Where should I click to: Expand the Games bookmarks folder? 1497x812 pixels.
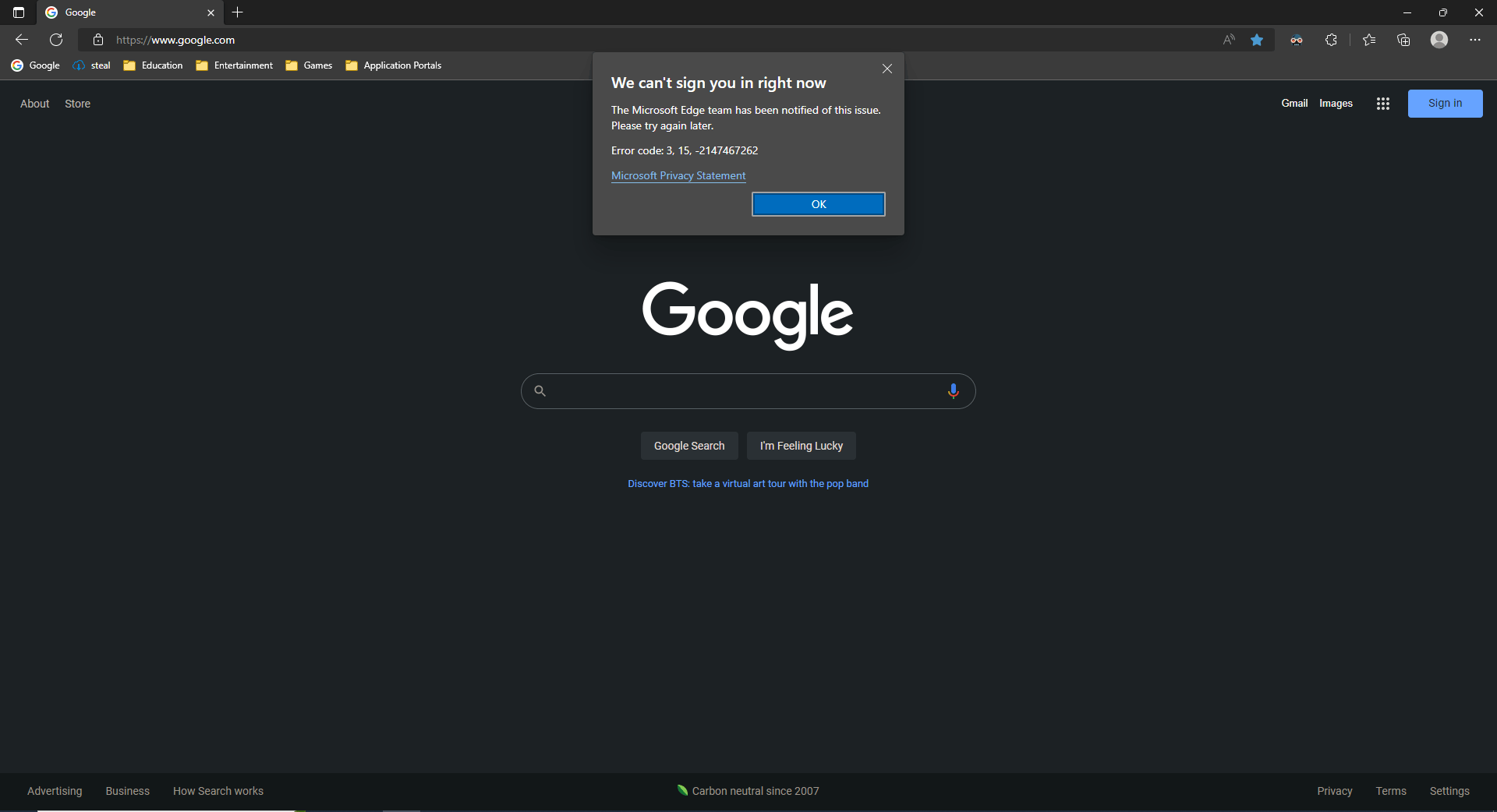(310, 65)
